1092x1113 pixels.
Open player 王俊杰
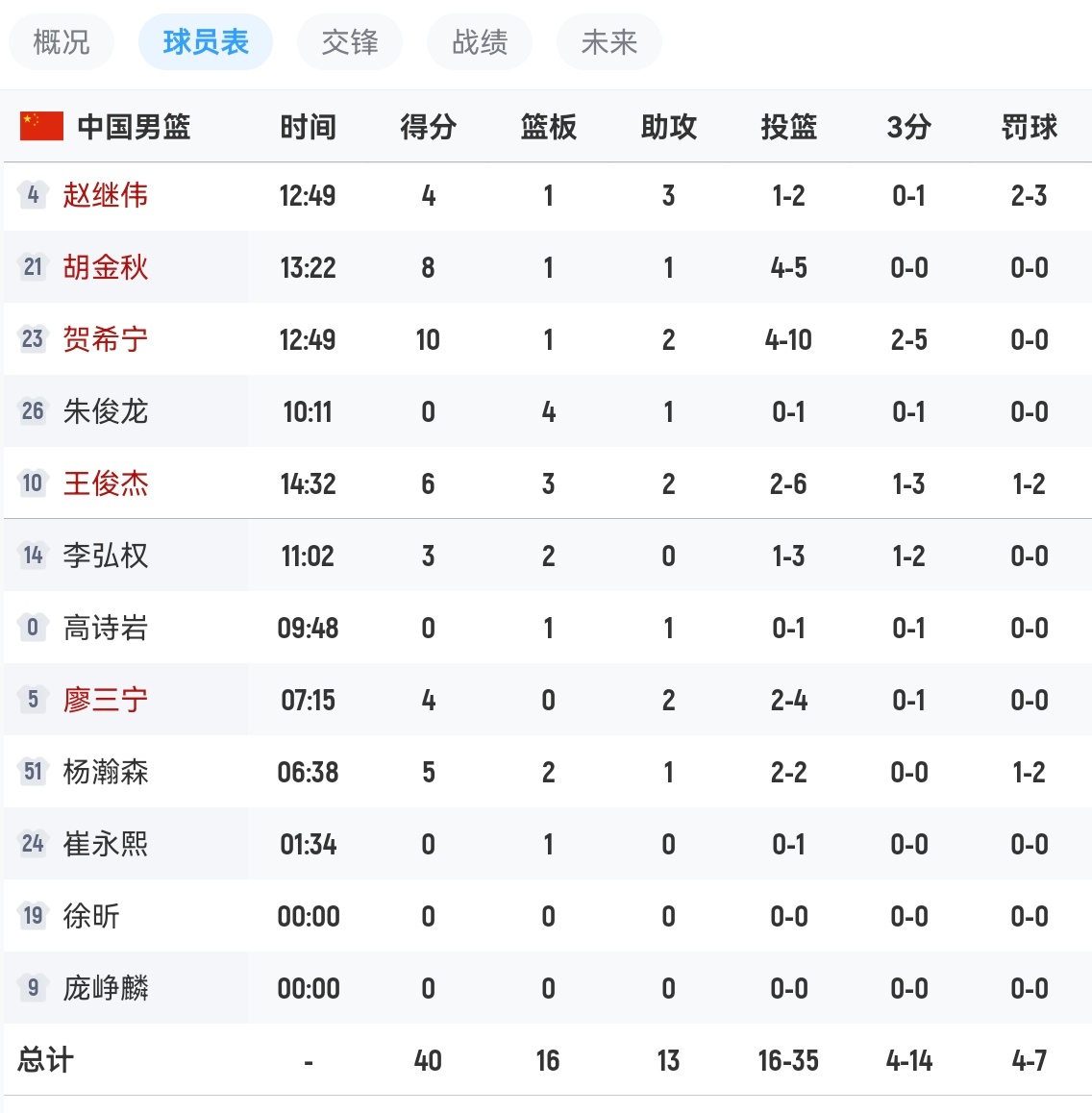[x=105, y=483]
